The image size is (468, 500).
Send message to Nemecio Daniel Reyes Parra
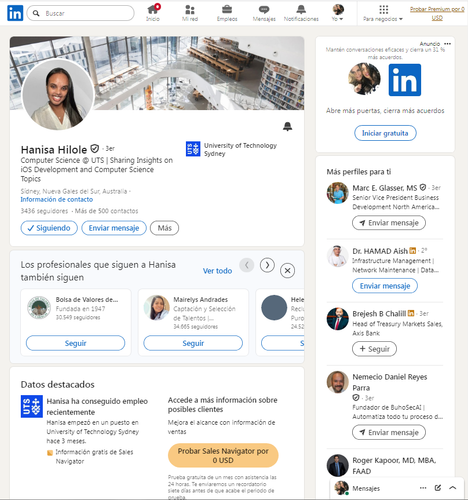pos(389,432)
